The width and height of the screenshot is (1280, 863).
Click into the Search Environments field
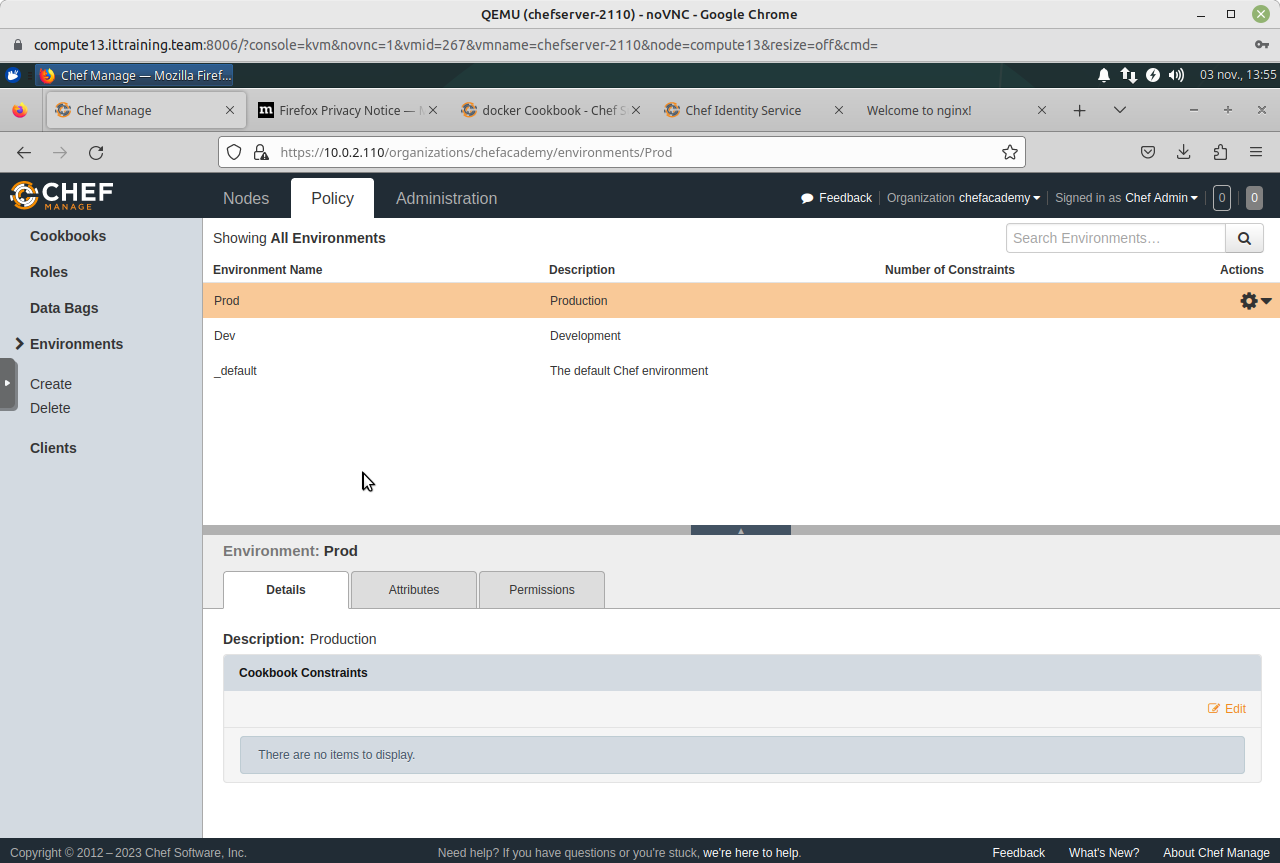pos(1116,238)
